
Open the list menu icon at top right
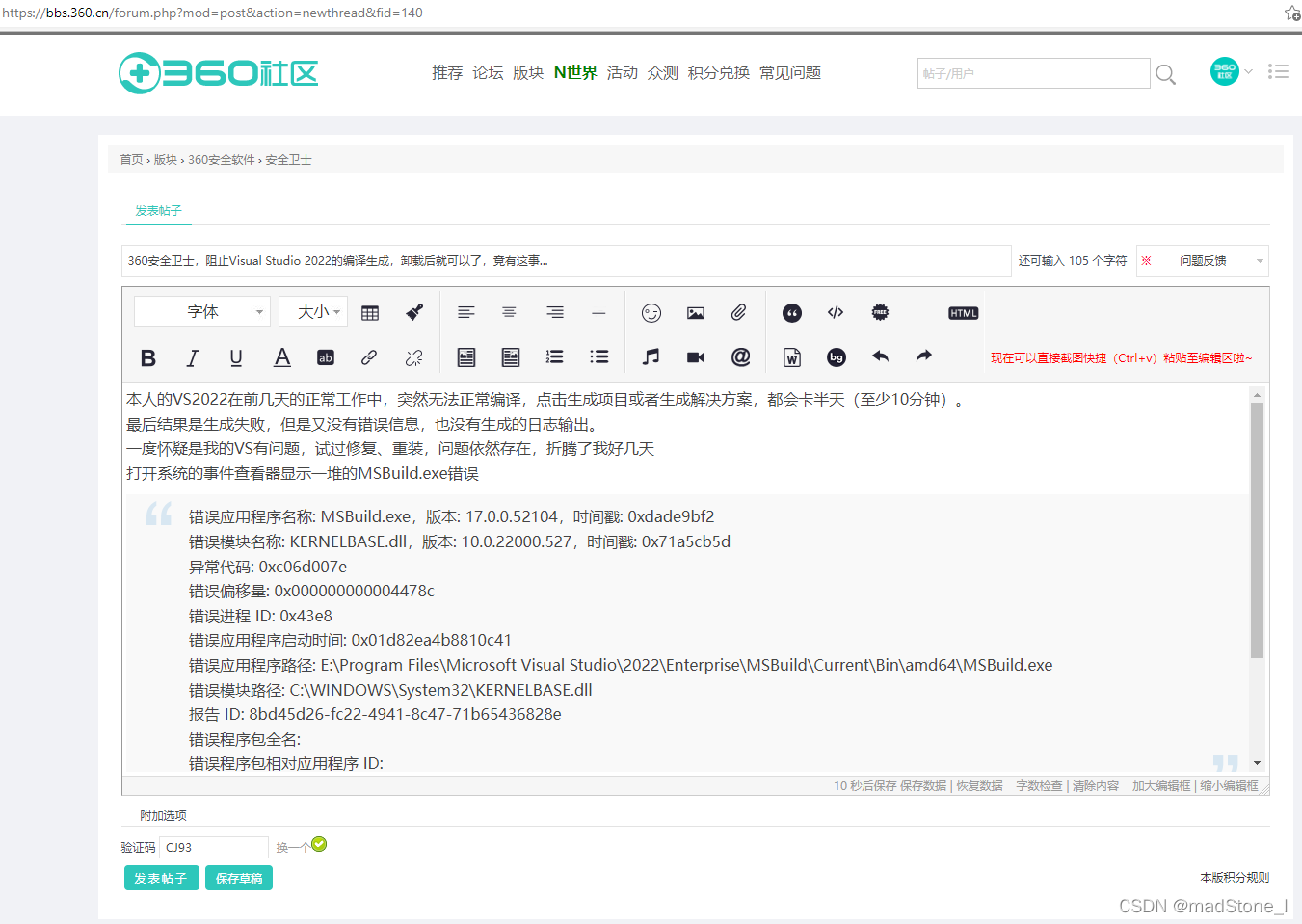click(1278, 71)
